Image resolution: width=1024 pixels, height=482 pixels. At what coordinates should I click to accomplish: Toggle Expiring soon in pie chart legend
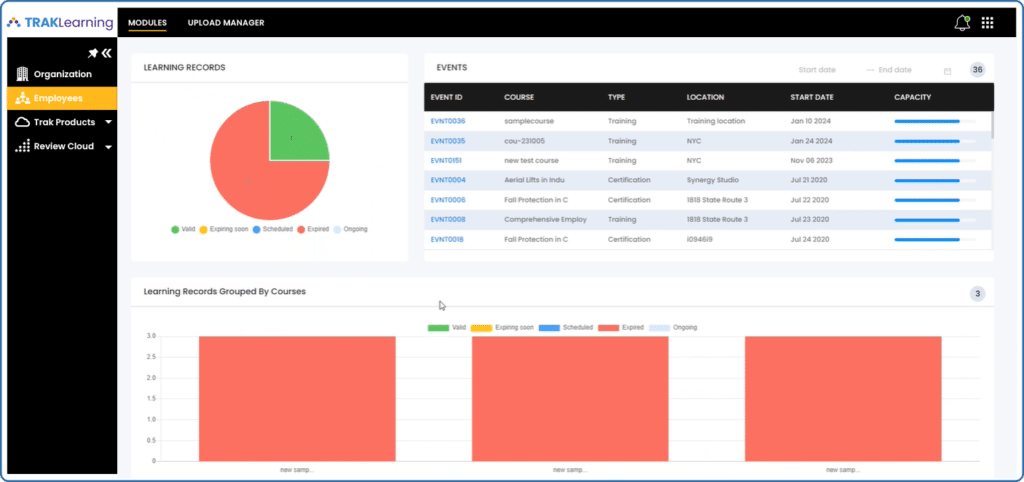point(223,229)
